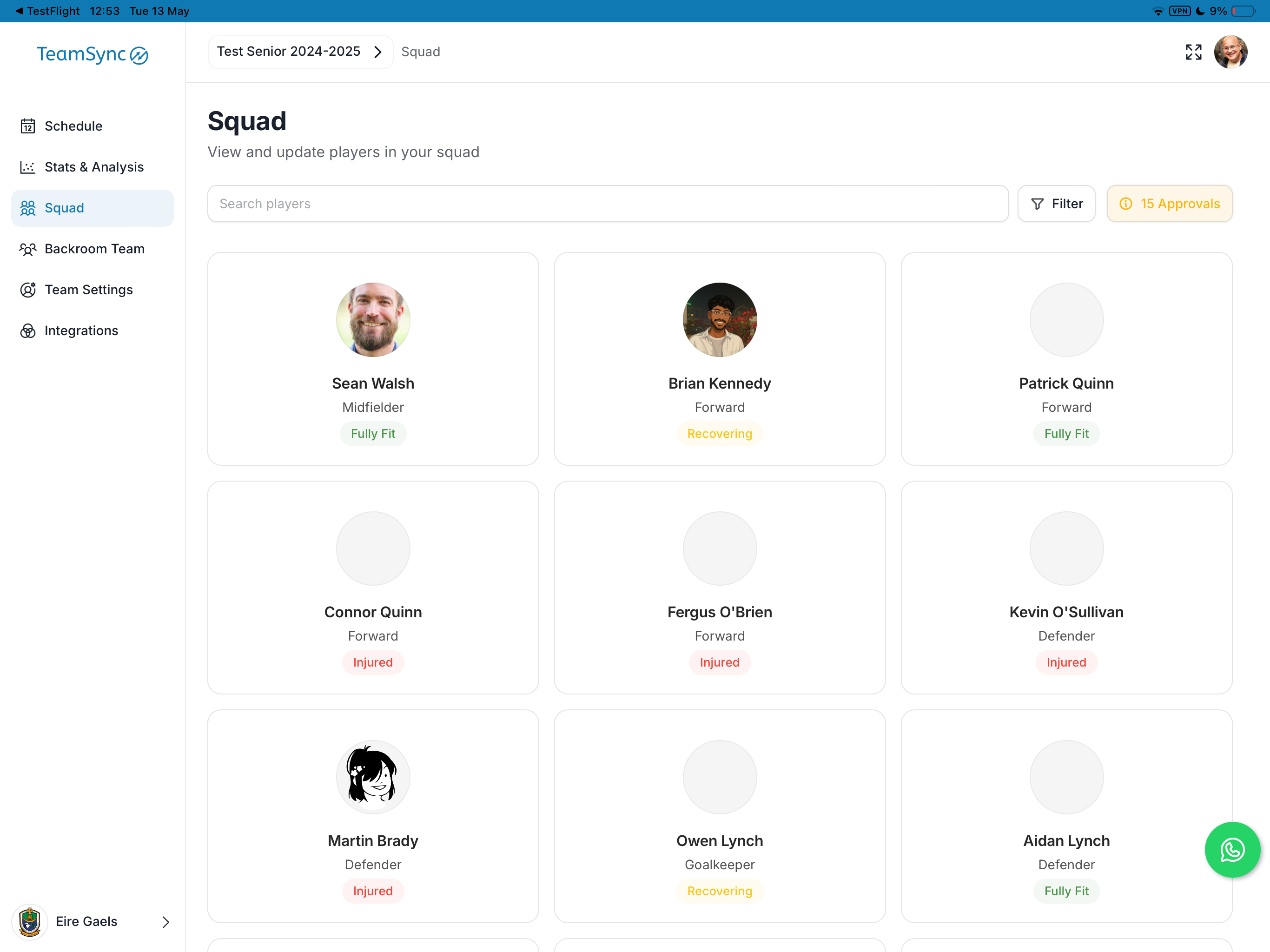Click Sean Walsh's Fully Fit status badge
Image resolution: width=1270 pixels, height=952 pixels.
pos(373,434)
